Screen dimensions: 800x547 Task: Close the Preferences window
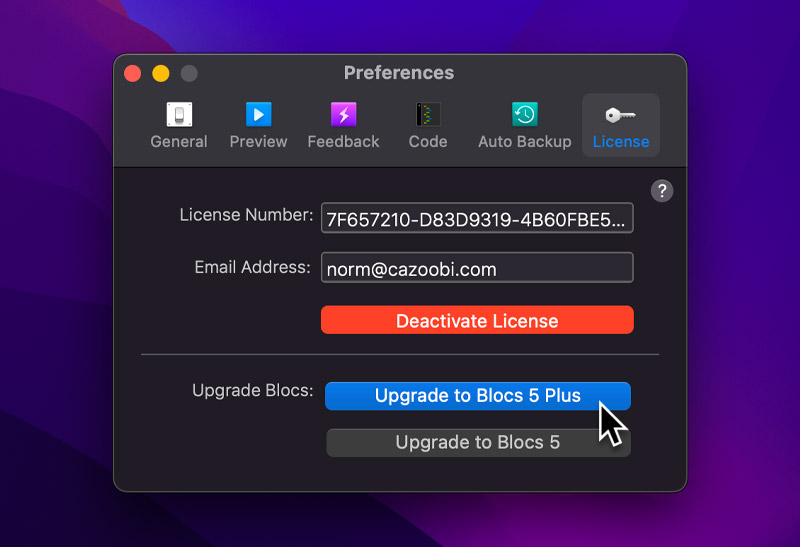pos(133,73)
